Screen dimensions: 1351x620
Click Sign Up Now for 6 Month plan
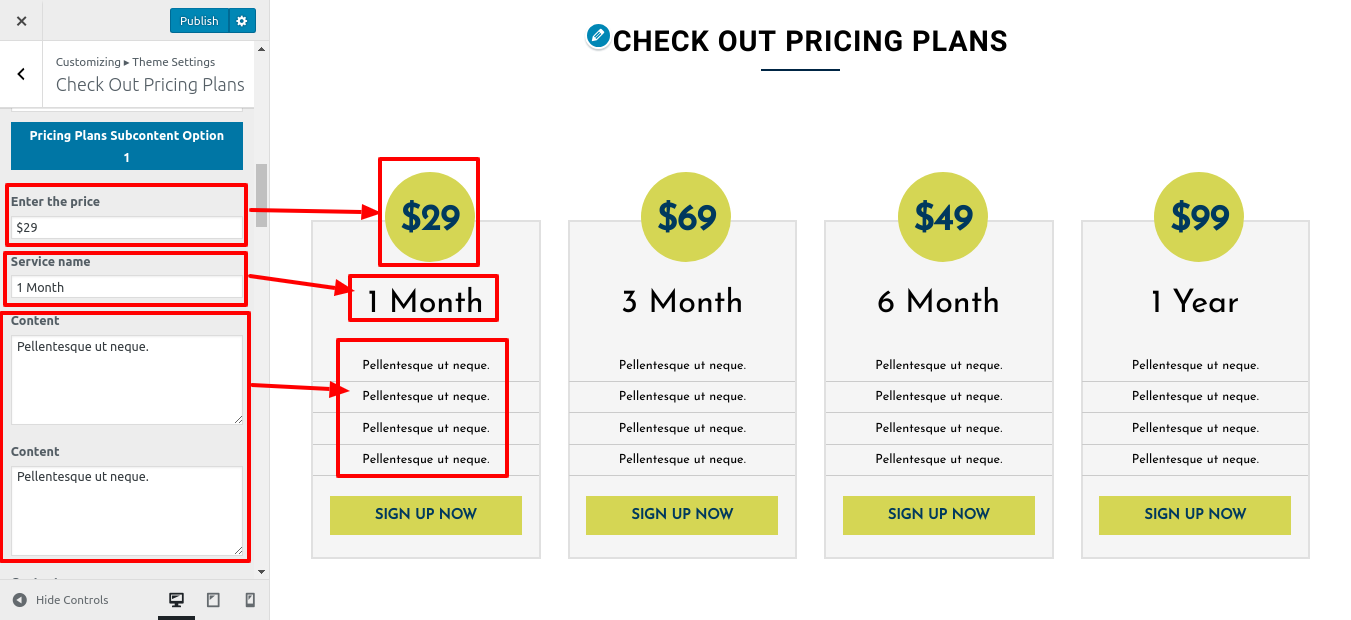939,515
